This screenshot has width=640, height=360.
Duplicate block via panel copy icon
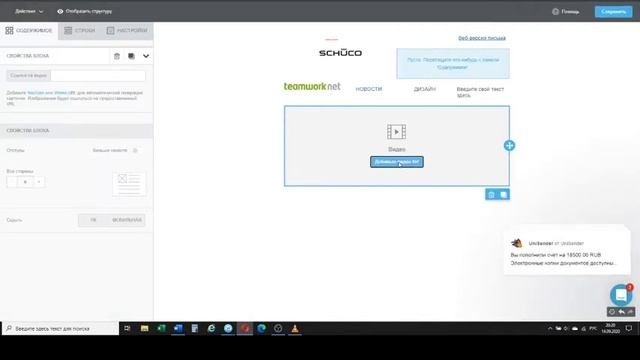[x=131, y=56]
